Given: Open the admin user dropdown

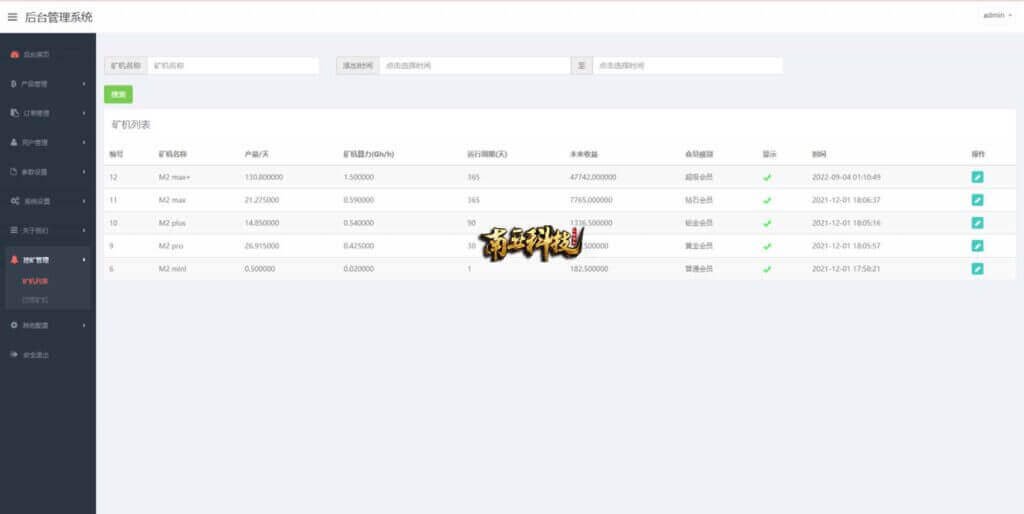Looking at the screenshot, I should click(x=997, y=16).
